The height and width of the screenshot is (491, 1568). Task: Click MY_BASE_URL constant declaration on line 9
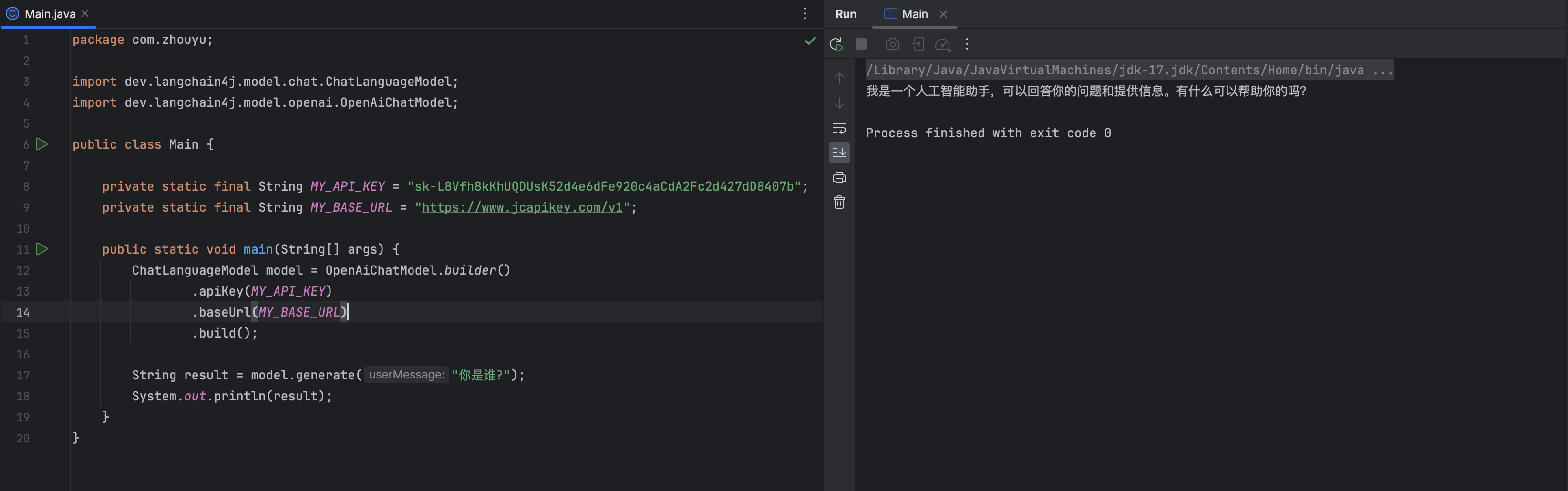[351, 207]
